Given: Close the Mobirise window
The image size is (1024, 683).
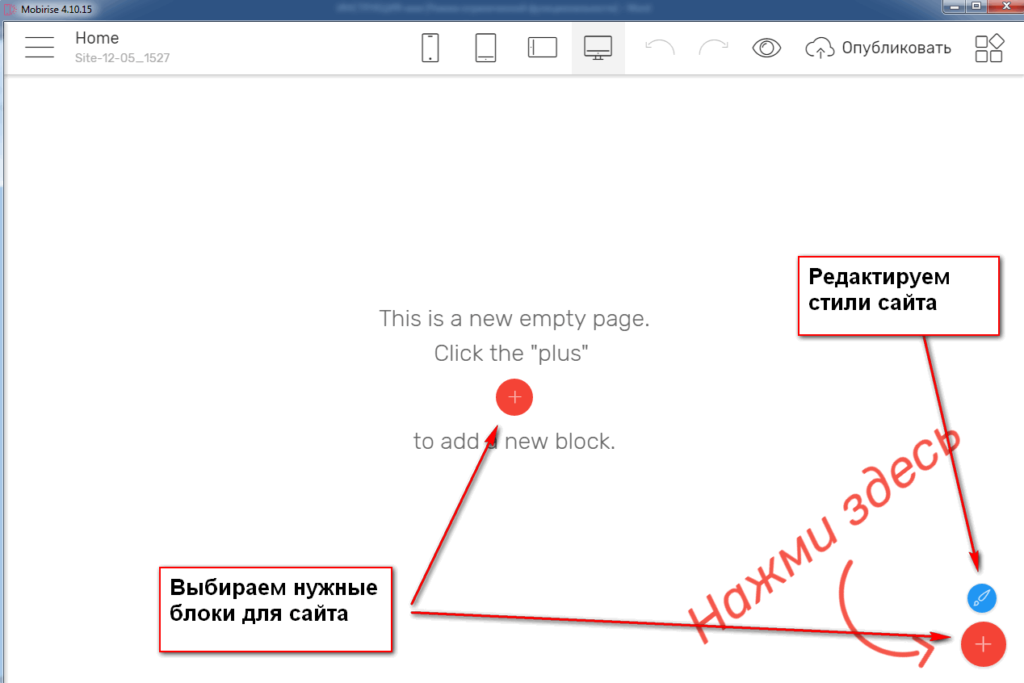Looking at the screenshot, I should (x=1006, y=7).
